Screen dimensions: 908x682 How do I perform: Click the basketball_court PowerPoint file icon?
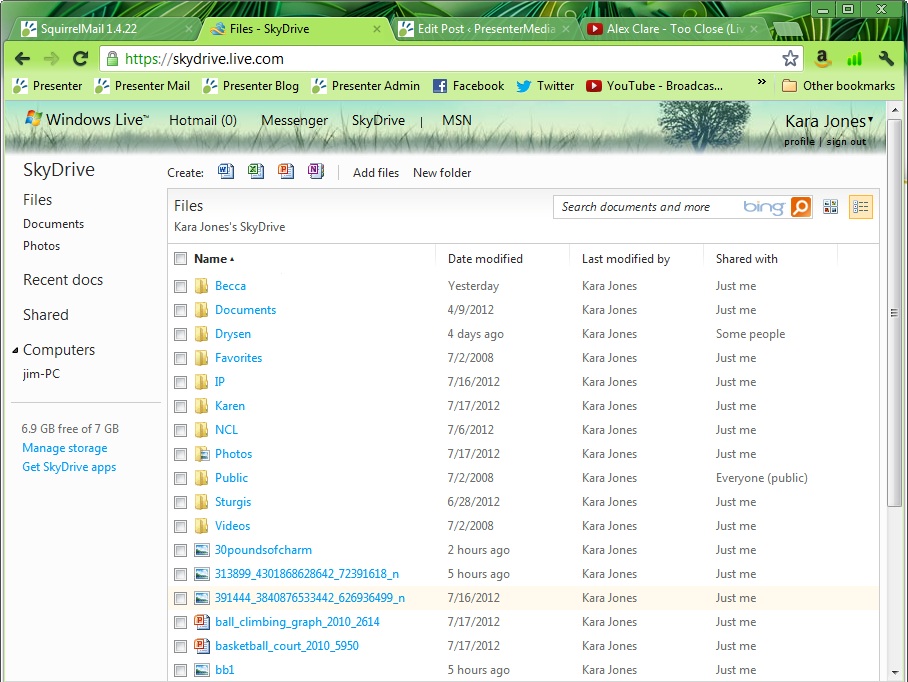click(202, 646)
